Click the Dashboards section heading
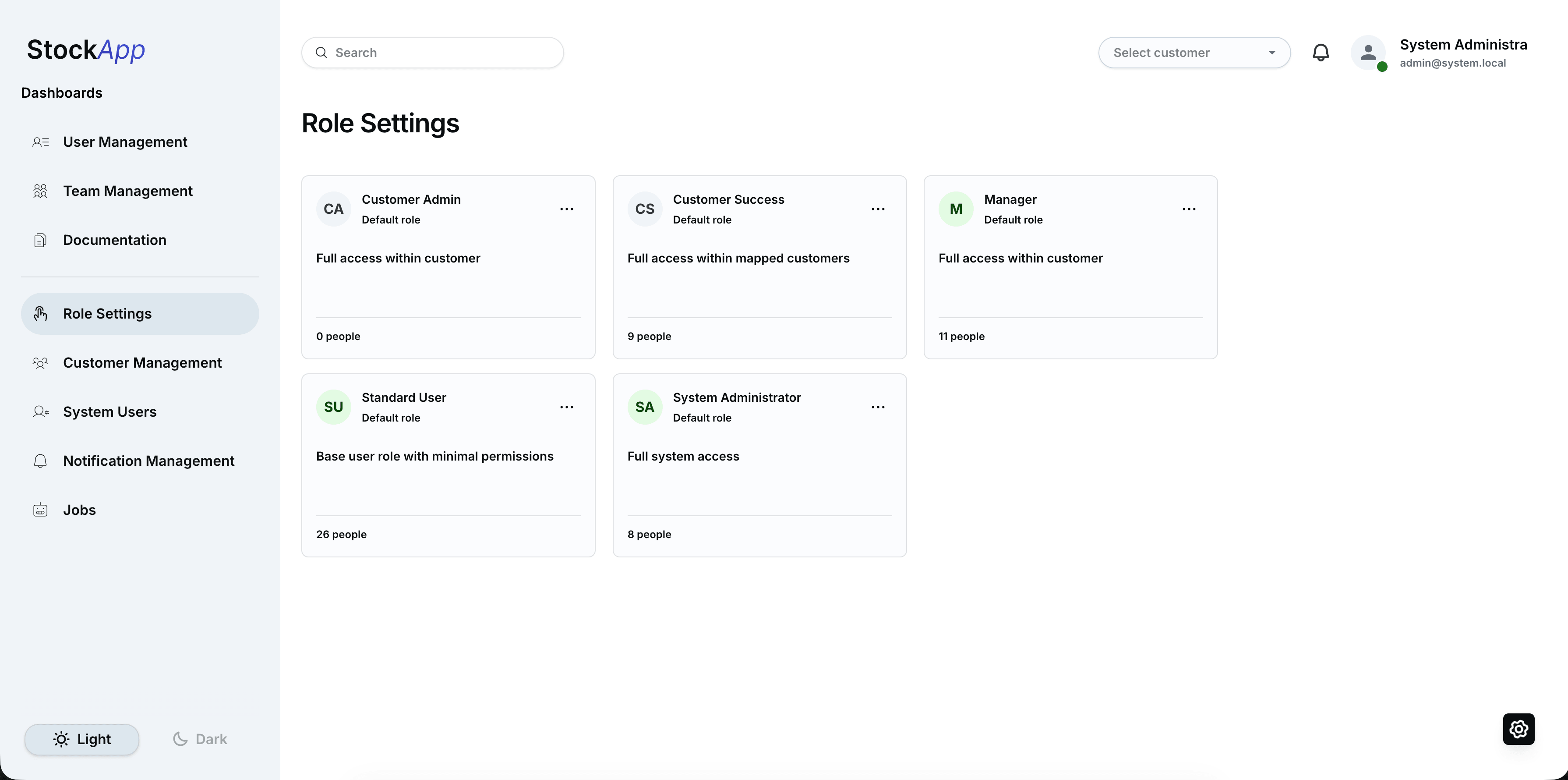 pos(61,93)
